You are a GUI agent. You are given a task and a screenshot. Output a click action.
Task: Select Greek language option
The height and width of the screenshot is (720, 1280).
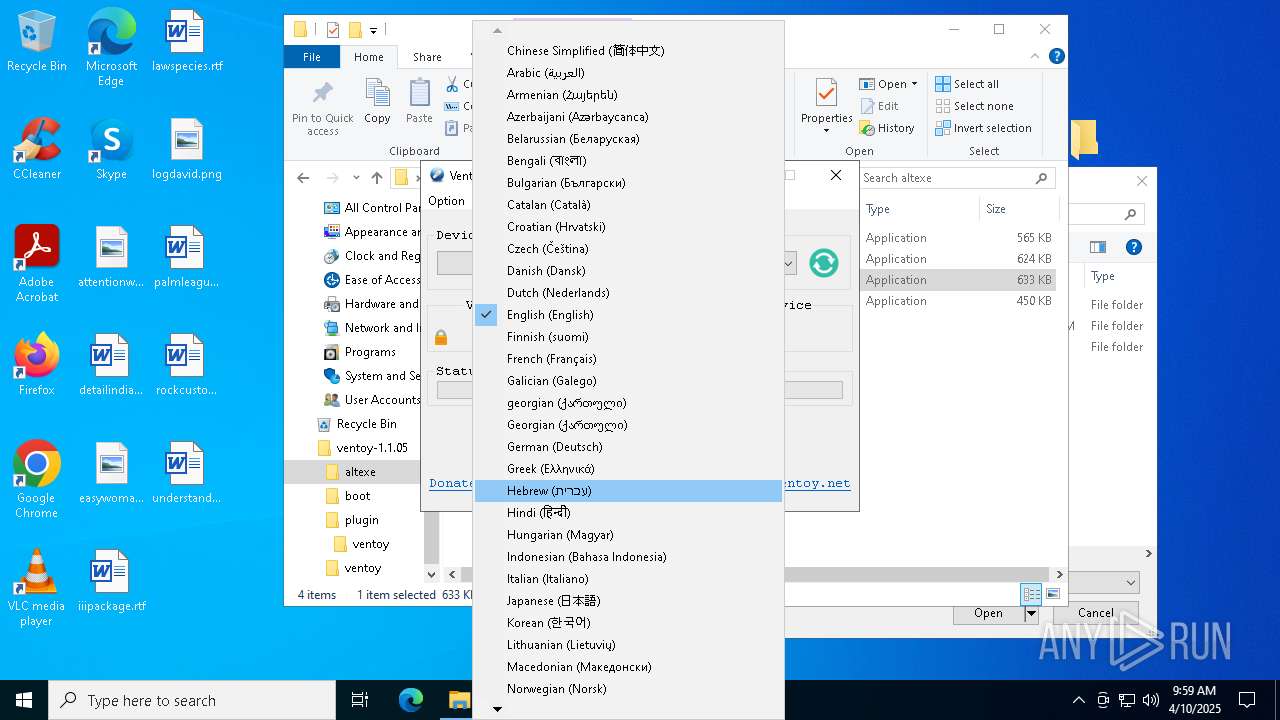point(628,469)
